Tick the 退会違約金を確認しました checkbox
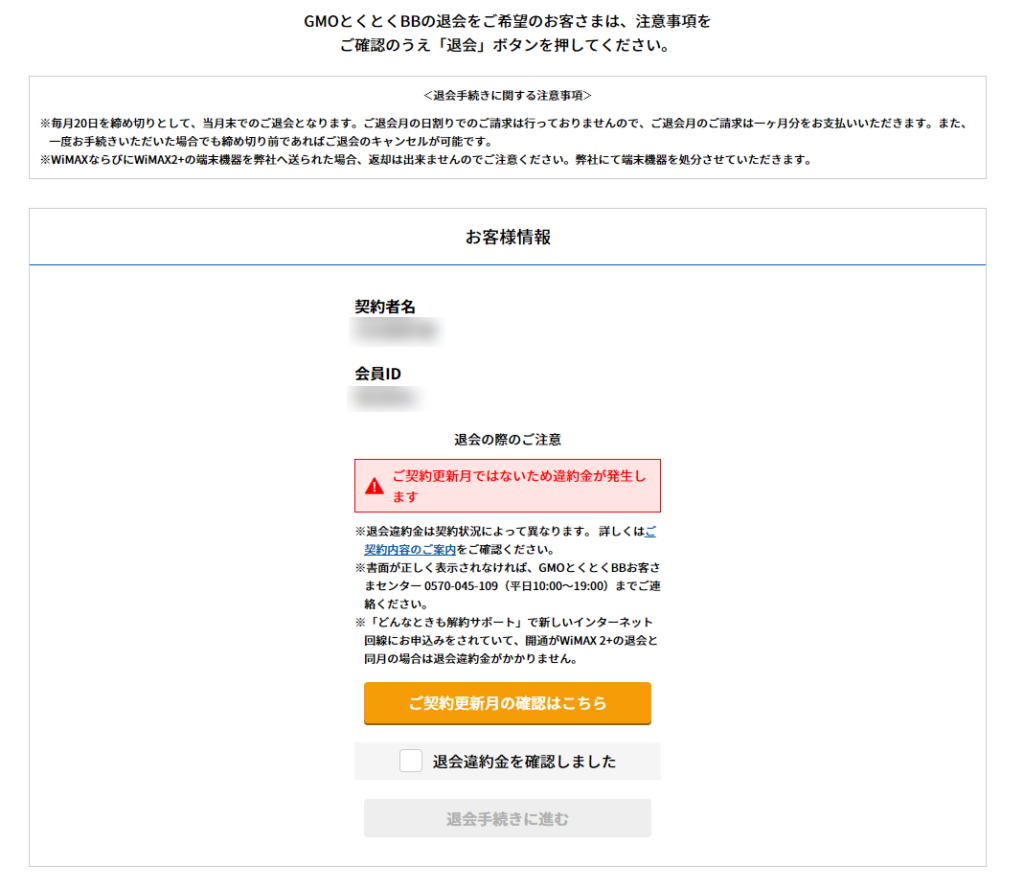Viewport: 1024px width, 889px height. click(x=411, y=760)
